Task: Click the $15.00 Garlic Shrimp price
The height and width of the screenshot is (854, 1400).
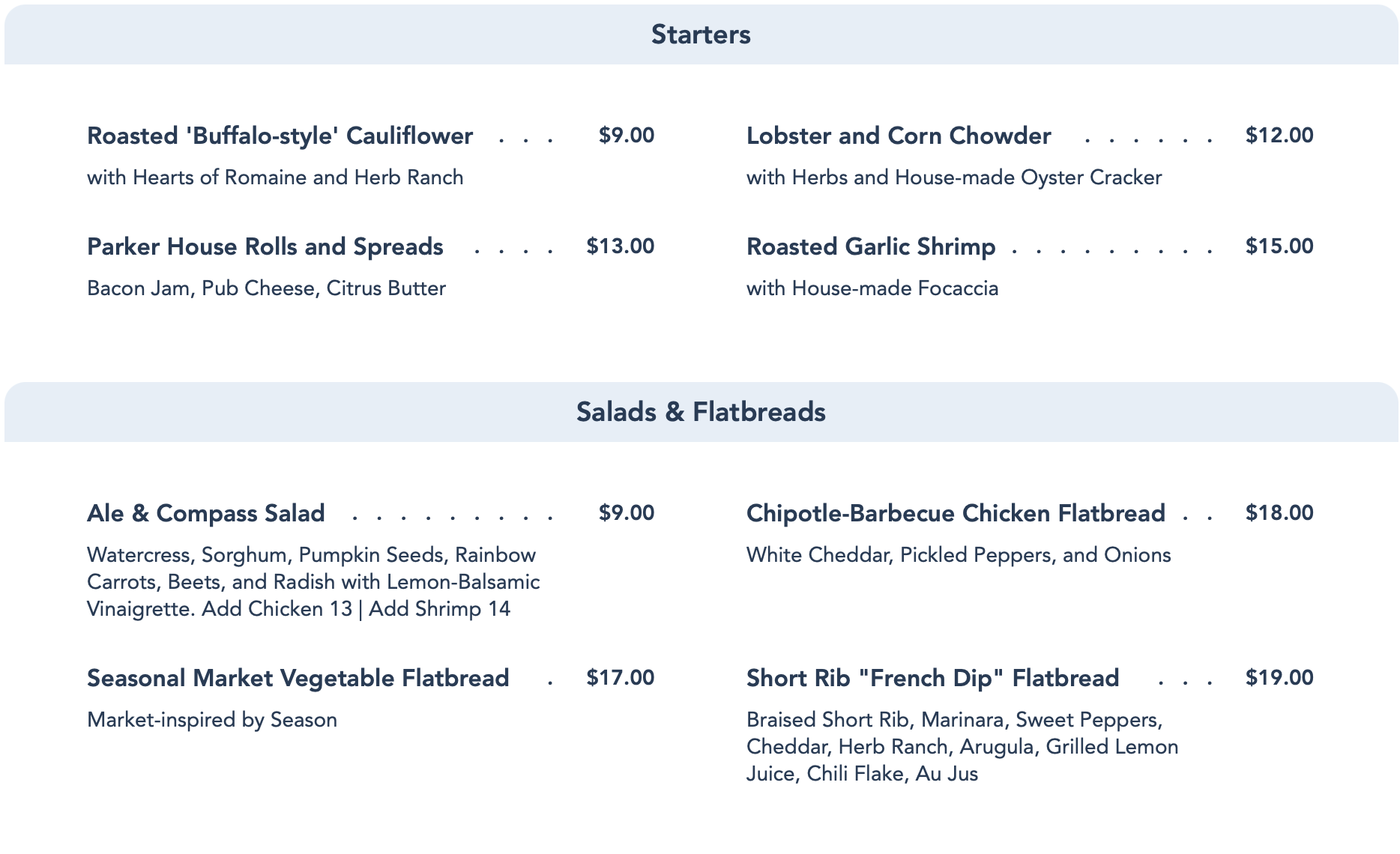Action: point(1279,246)
